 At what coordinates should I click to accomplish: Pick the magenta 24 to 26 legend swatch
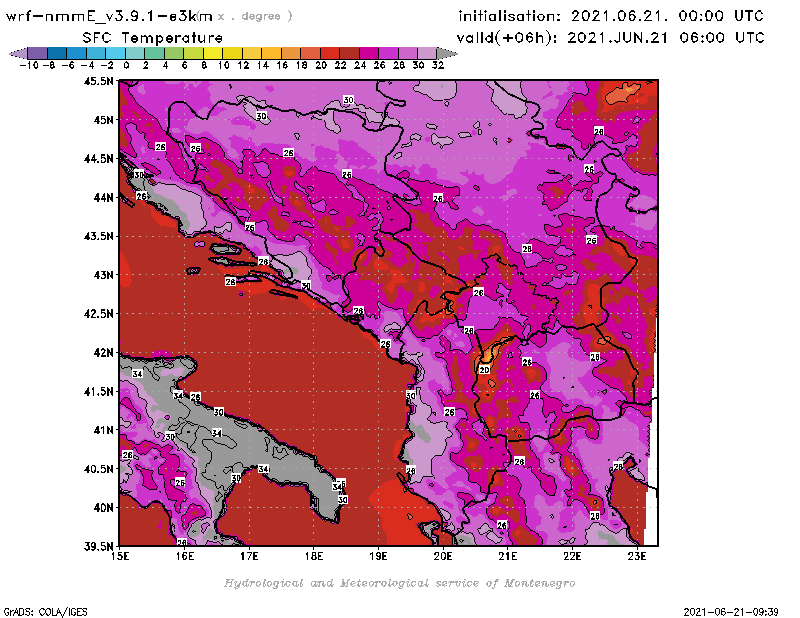point(369,53)
